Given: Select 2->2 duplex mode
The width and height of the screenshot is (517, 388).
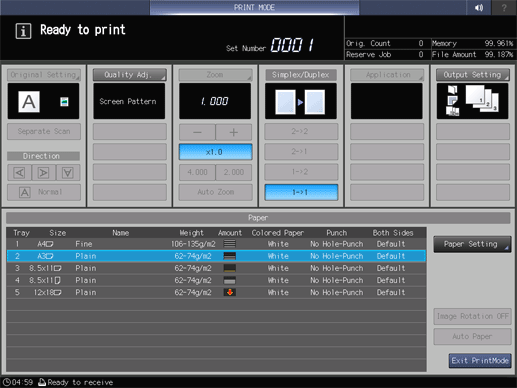Looking at the screenshot, I should tap(301, 131).
